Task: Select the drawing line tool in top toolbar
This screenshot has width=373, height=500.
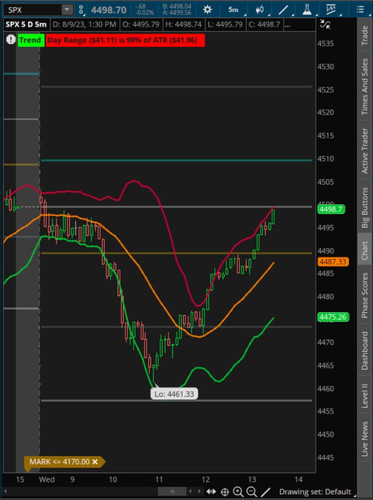Action: tap(283, 10)
